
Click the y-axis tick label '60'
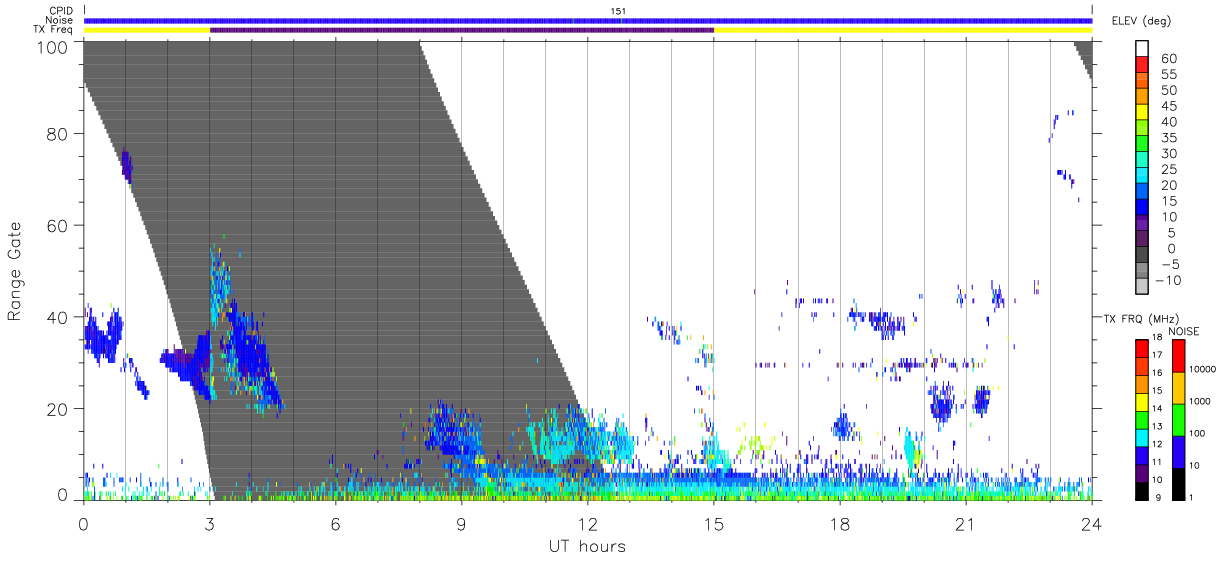pyautogui.click(x=59, y=225)
